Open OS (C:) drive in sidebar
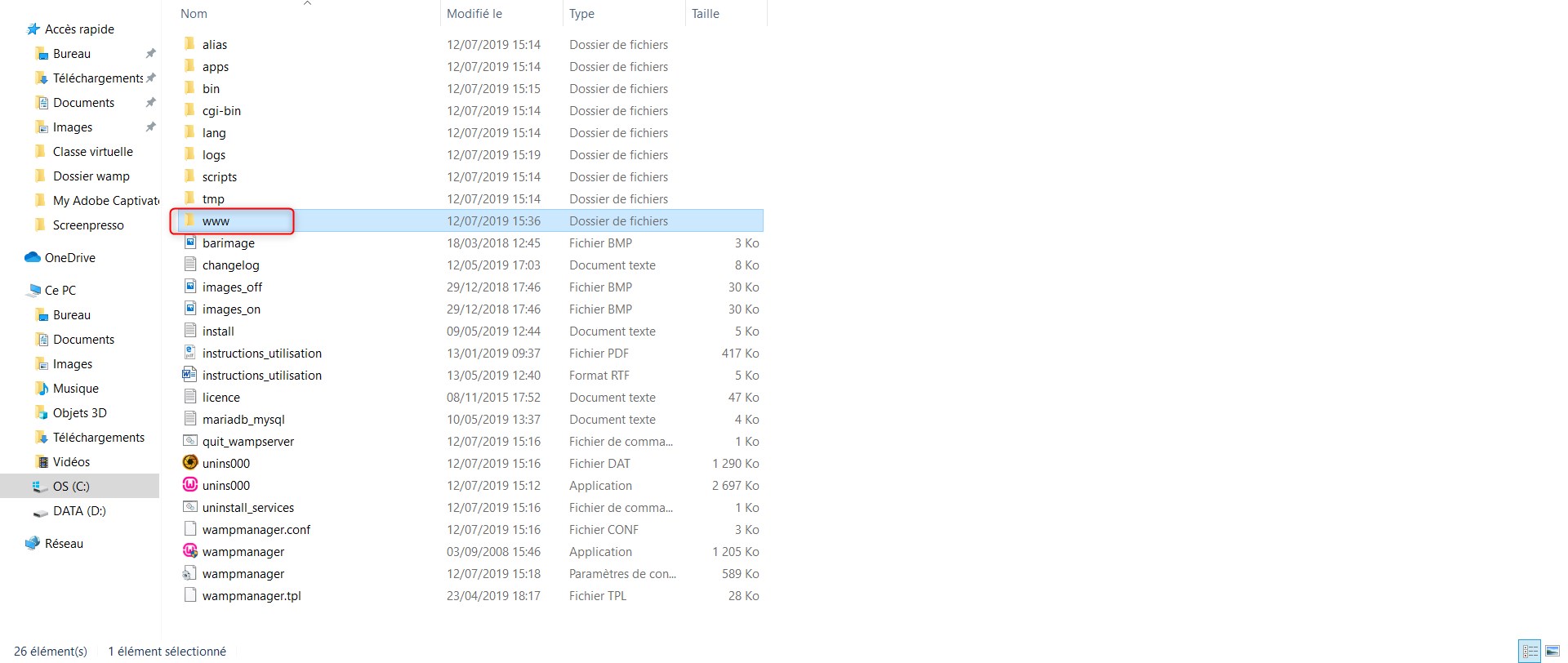The width and height of the screenshot is (1568, 663). tap(71, 486)
